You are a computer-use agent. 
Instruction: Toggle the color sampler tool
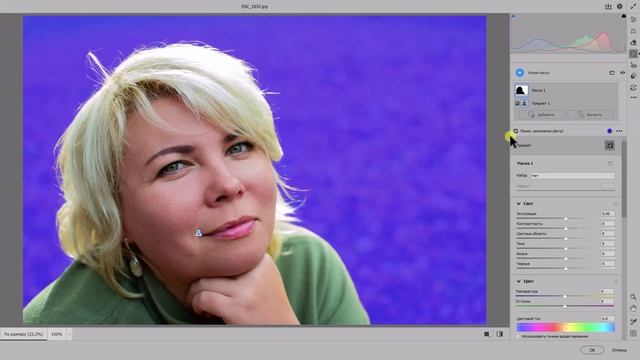633,322
